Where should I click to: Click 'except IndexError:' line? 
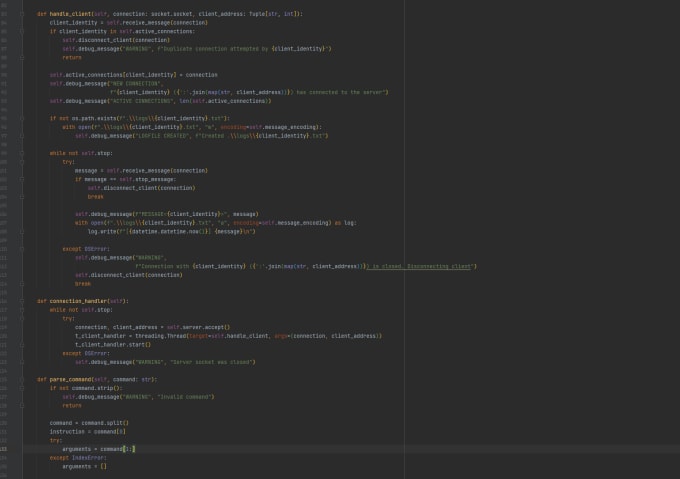(x=78, y=458)
